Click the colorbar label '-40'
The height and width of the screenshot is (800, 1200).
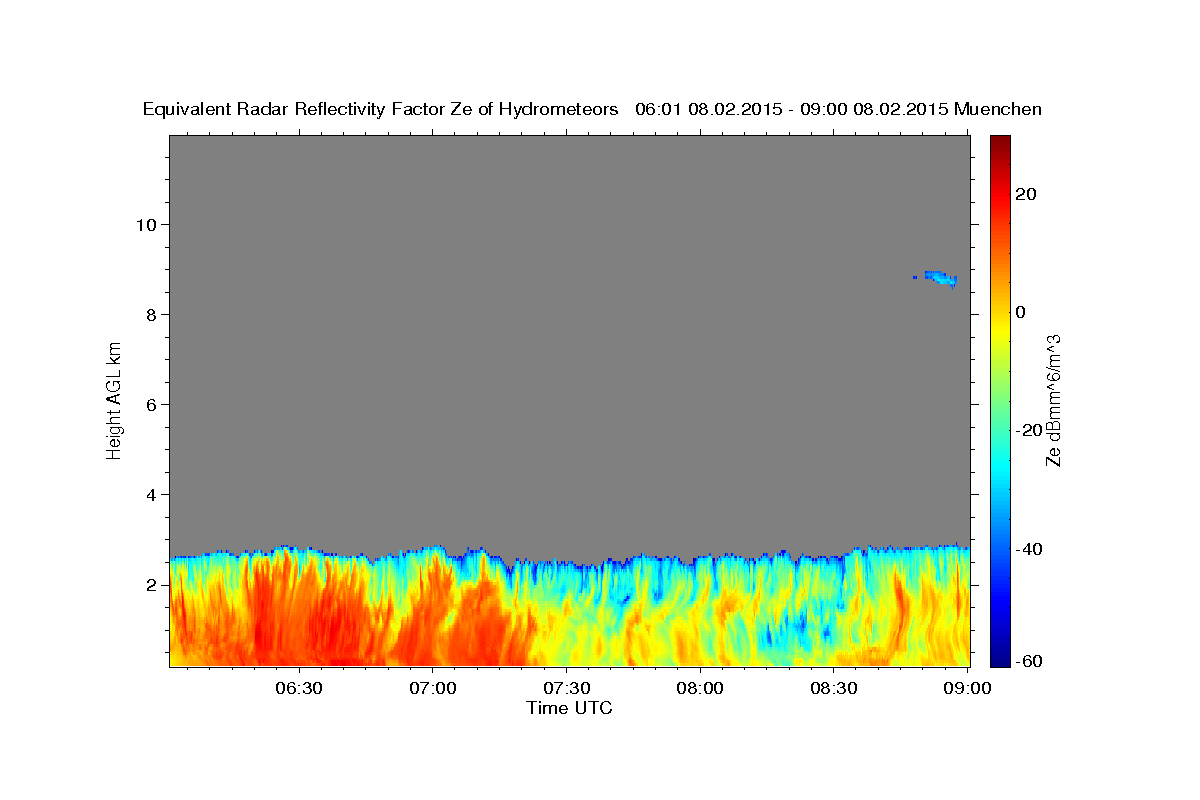coord(1029,549)
